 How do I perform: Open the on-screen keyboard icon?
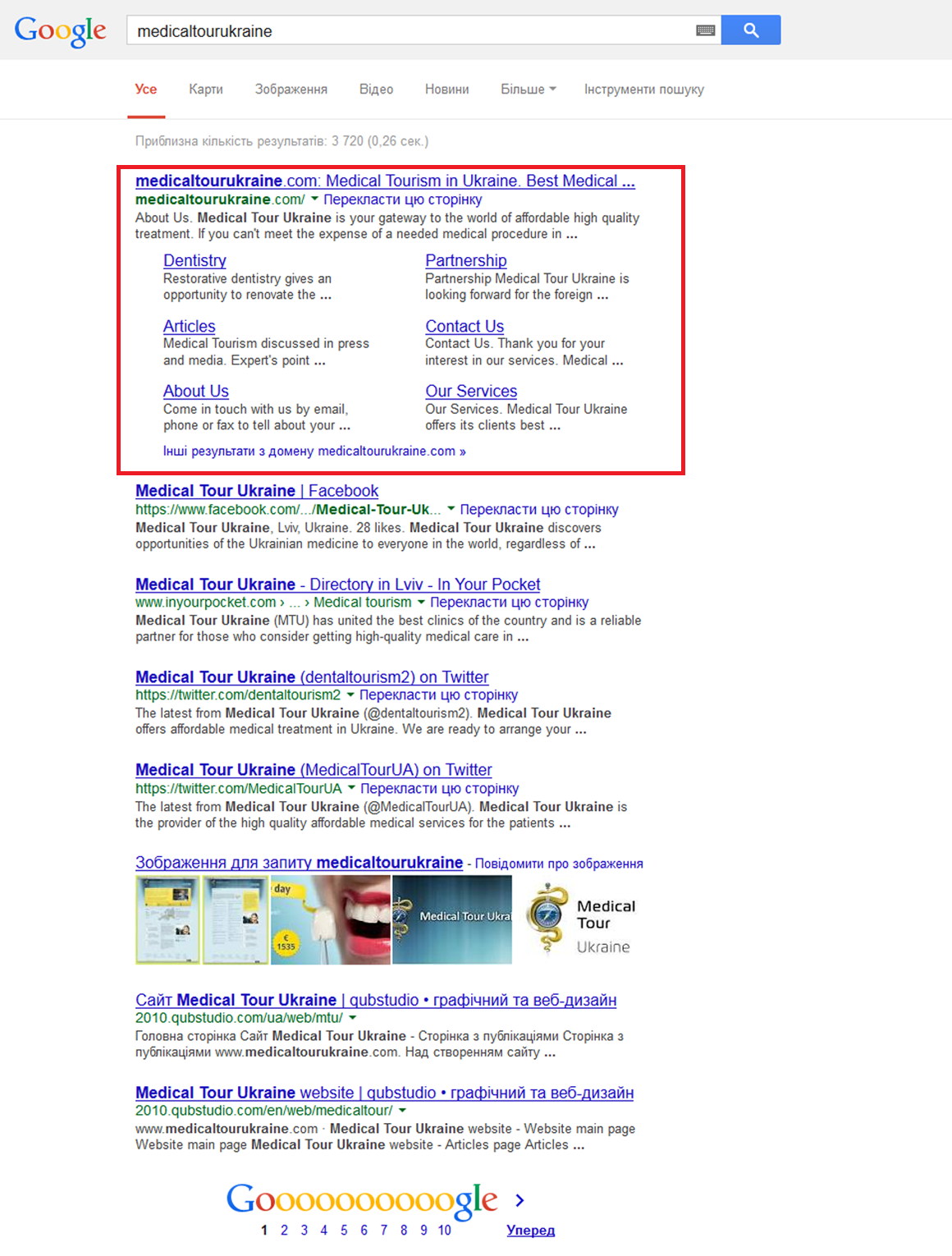[705, 30]
